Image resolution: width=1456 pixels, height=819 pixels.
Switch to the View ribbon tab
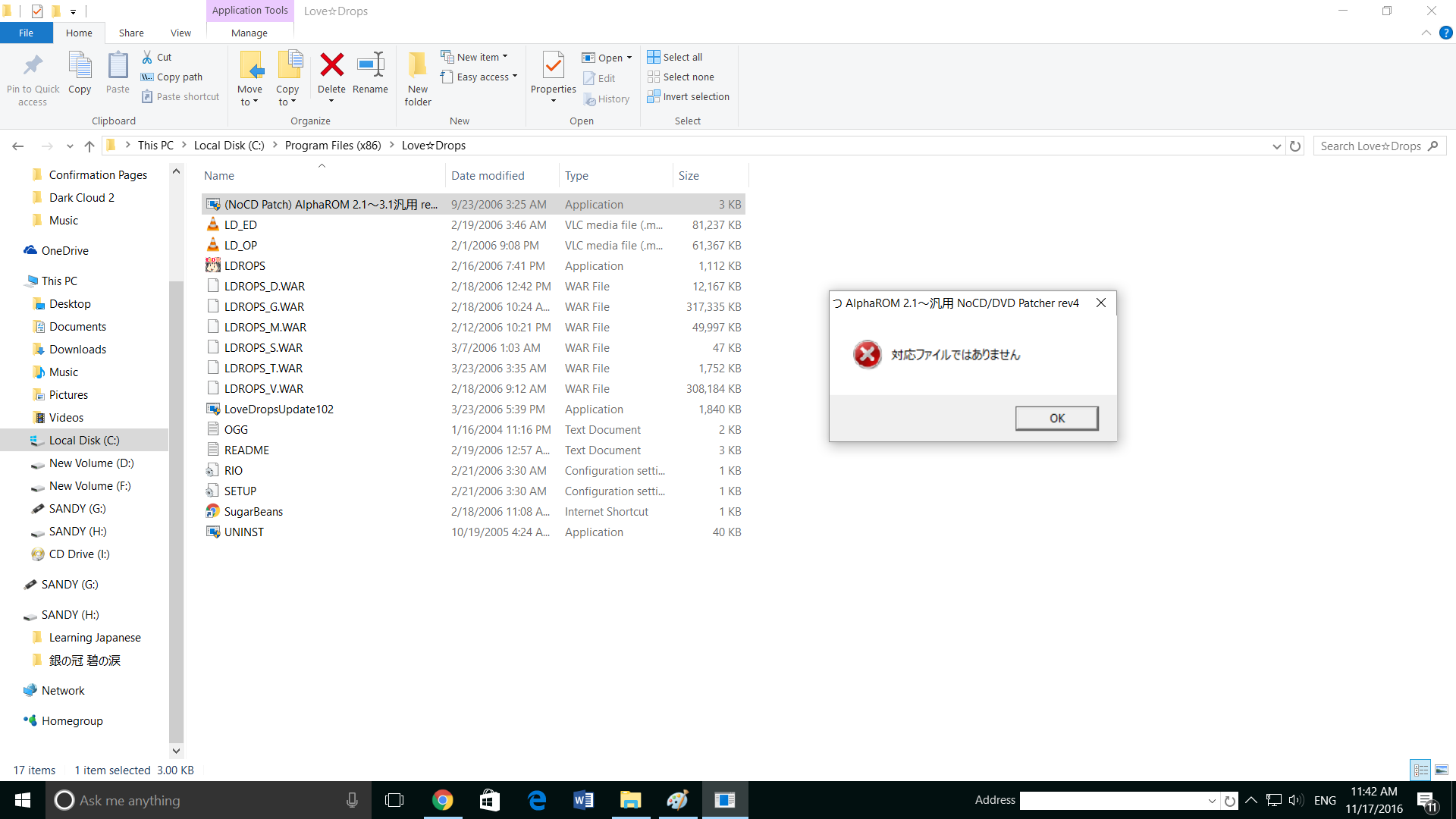pos(180,33)
